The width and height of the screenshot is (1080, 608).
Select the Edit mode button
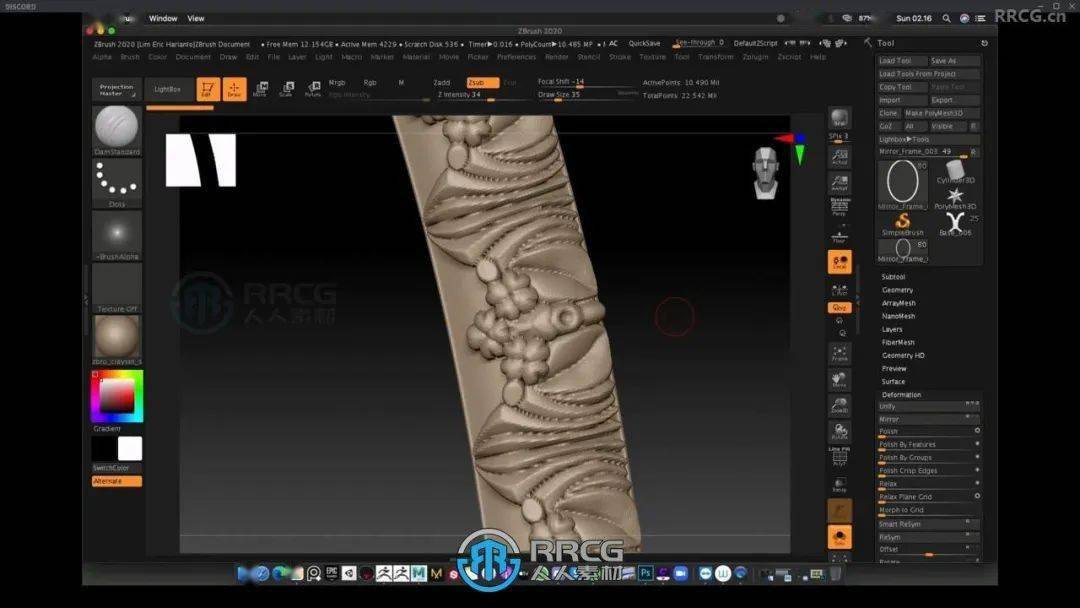[x=208, y=89]
